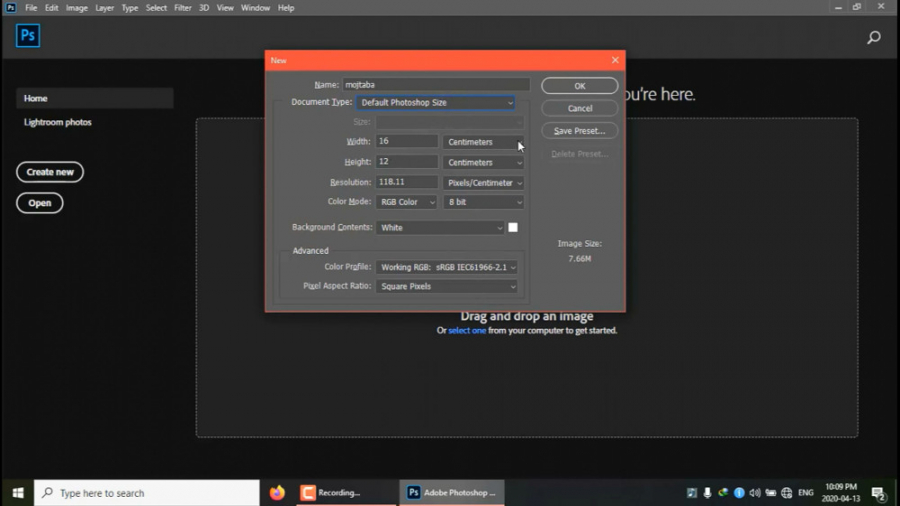Open the Image menu
900x506 pixels.
point(76,7)
